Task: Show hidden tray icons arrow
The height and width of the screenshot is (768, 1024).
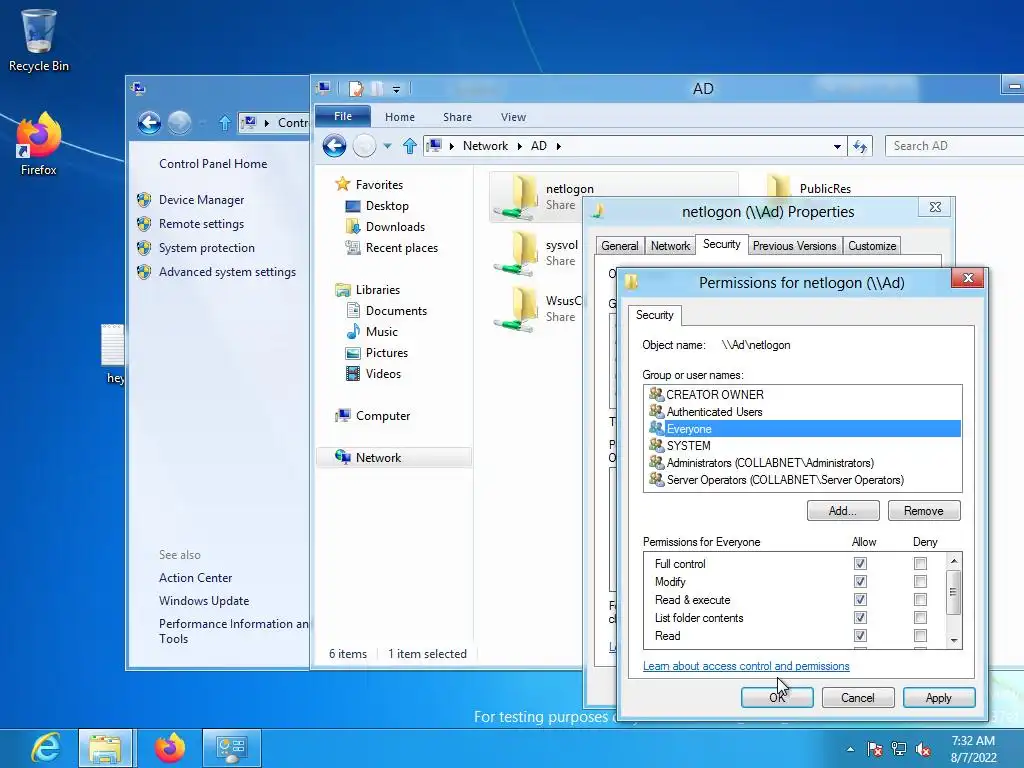Action: click(x=850, y=749)
